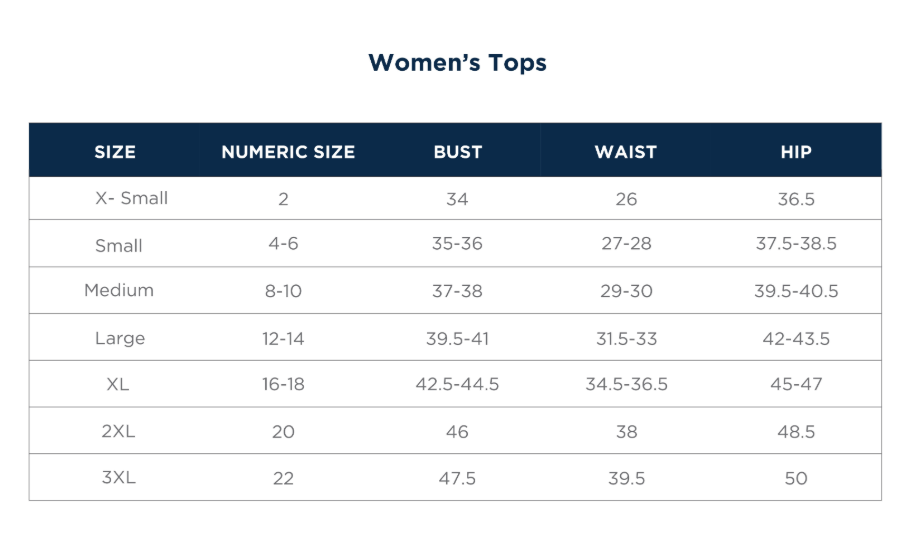Image resolution: width=912 pixels, height=551 pixels.
Task: Select the 2XL size row label
Action: (x=118, y=431)
